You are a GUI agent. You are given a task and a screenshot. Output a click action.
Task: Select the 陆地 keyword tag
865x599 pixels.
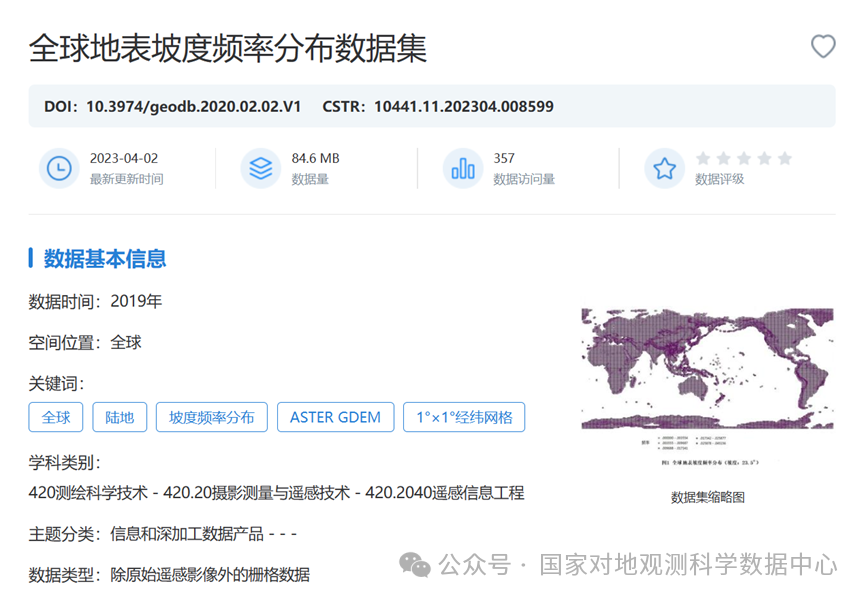click(x=120, y=417)
